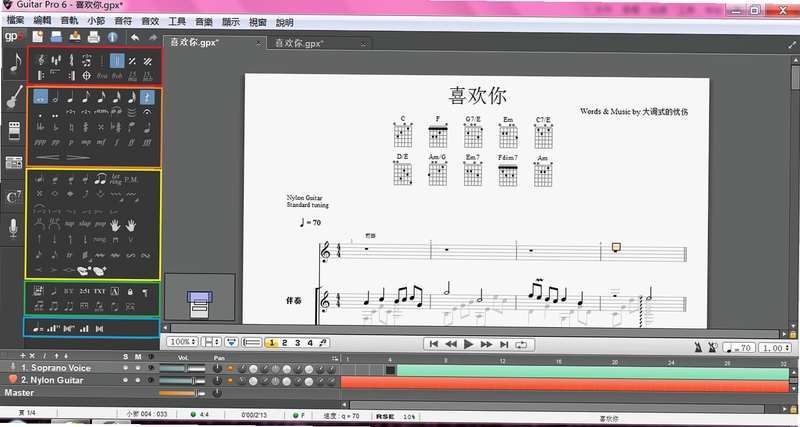This screenshot has height=427, width=800.
Task: Select the whole note duration
Action: coord(41,96)
